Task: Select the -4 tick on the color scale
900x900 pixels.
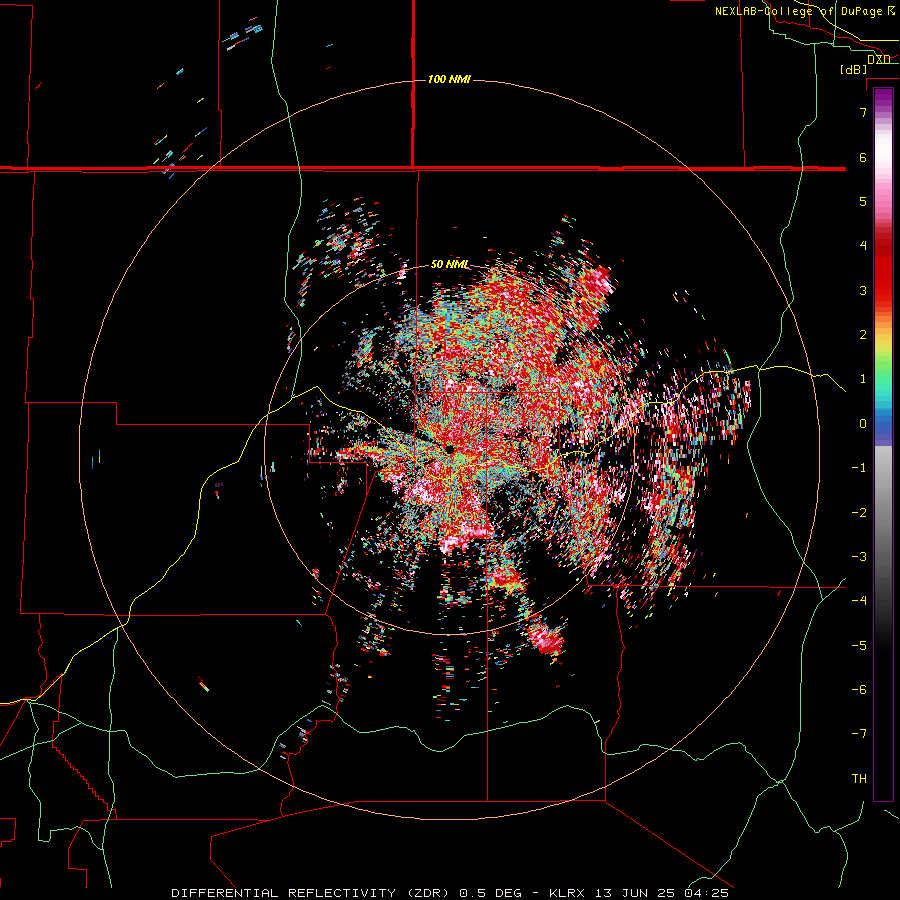Action: [x=859, y=601]
